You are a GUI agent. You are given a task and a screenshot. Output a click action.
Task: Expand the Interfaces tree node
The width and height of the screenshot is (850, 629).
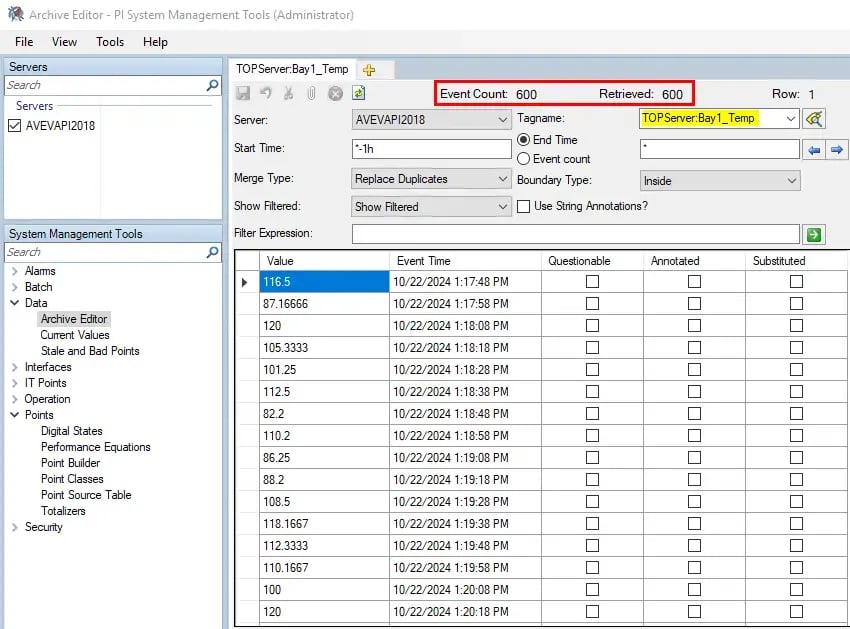point(16,367)
